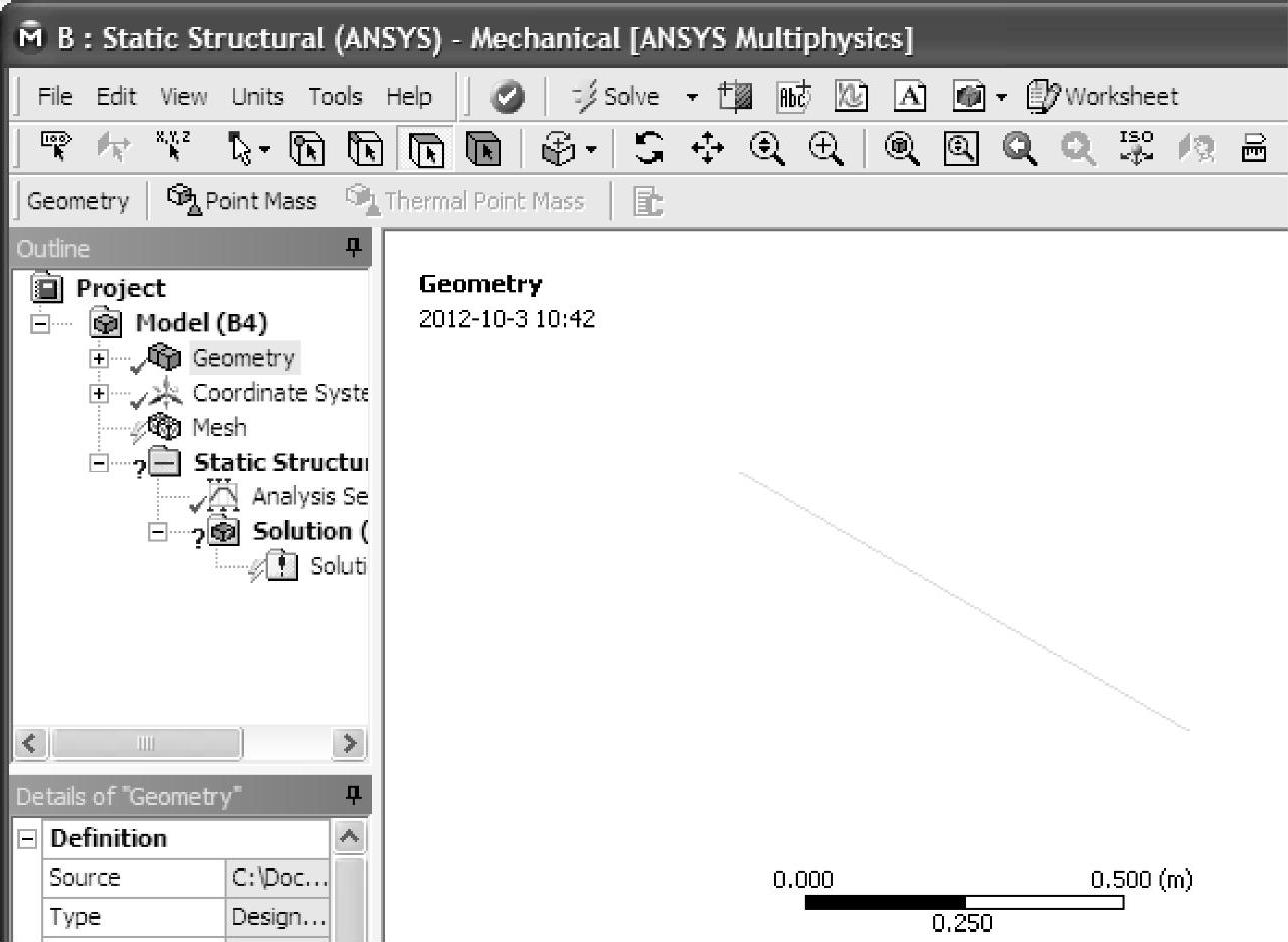Select the Geometry tree item
Viewport: 1288px width, 942px height.
pyautogui.click(x=244, y=358)
